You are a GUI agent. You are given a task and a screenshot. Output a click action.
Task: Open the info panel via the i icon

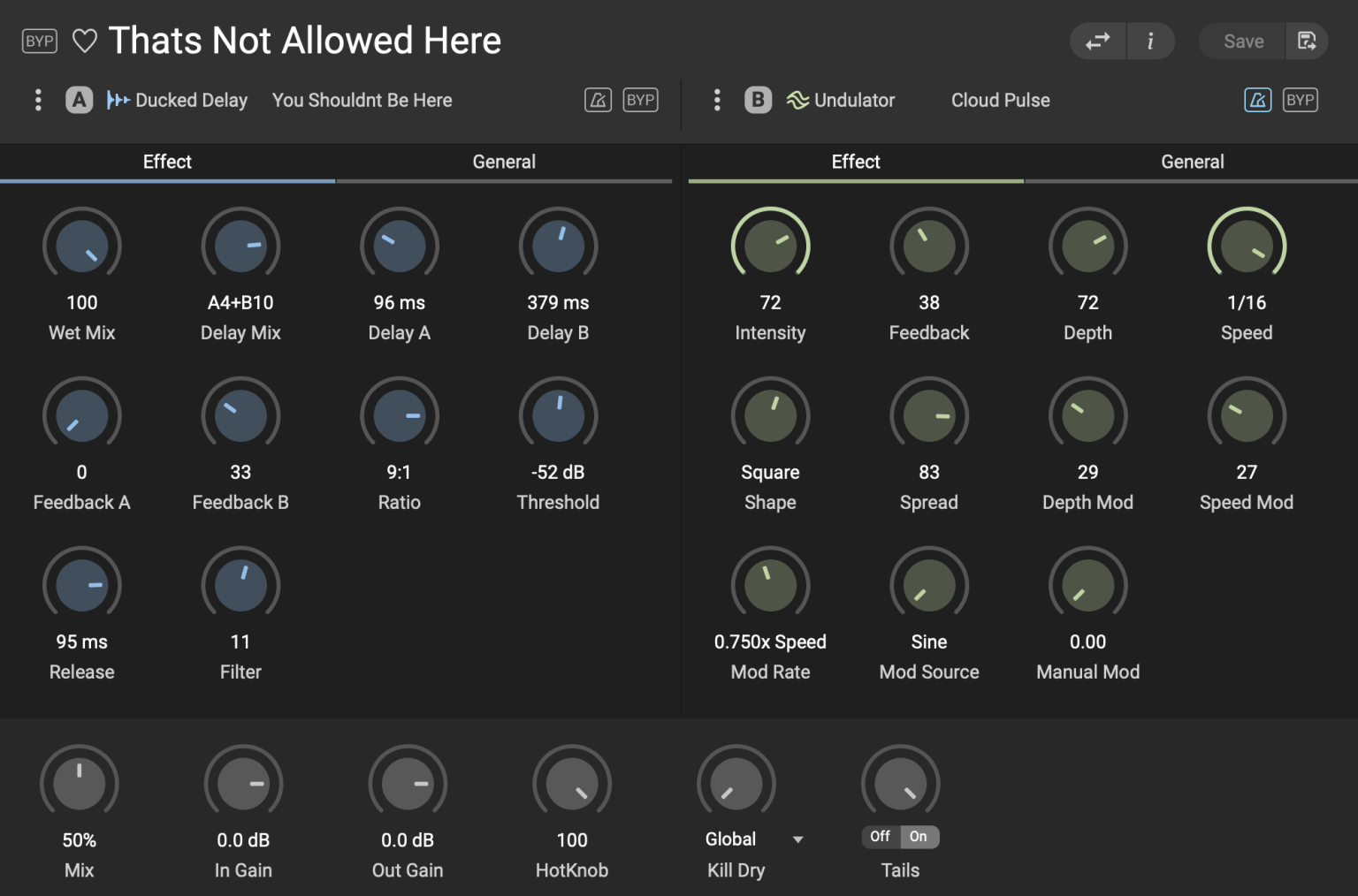1150,42
